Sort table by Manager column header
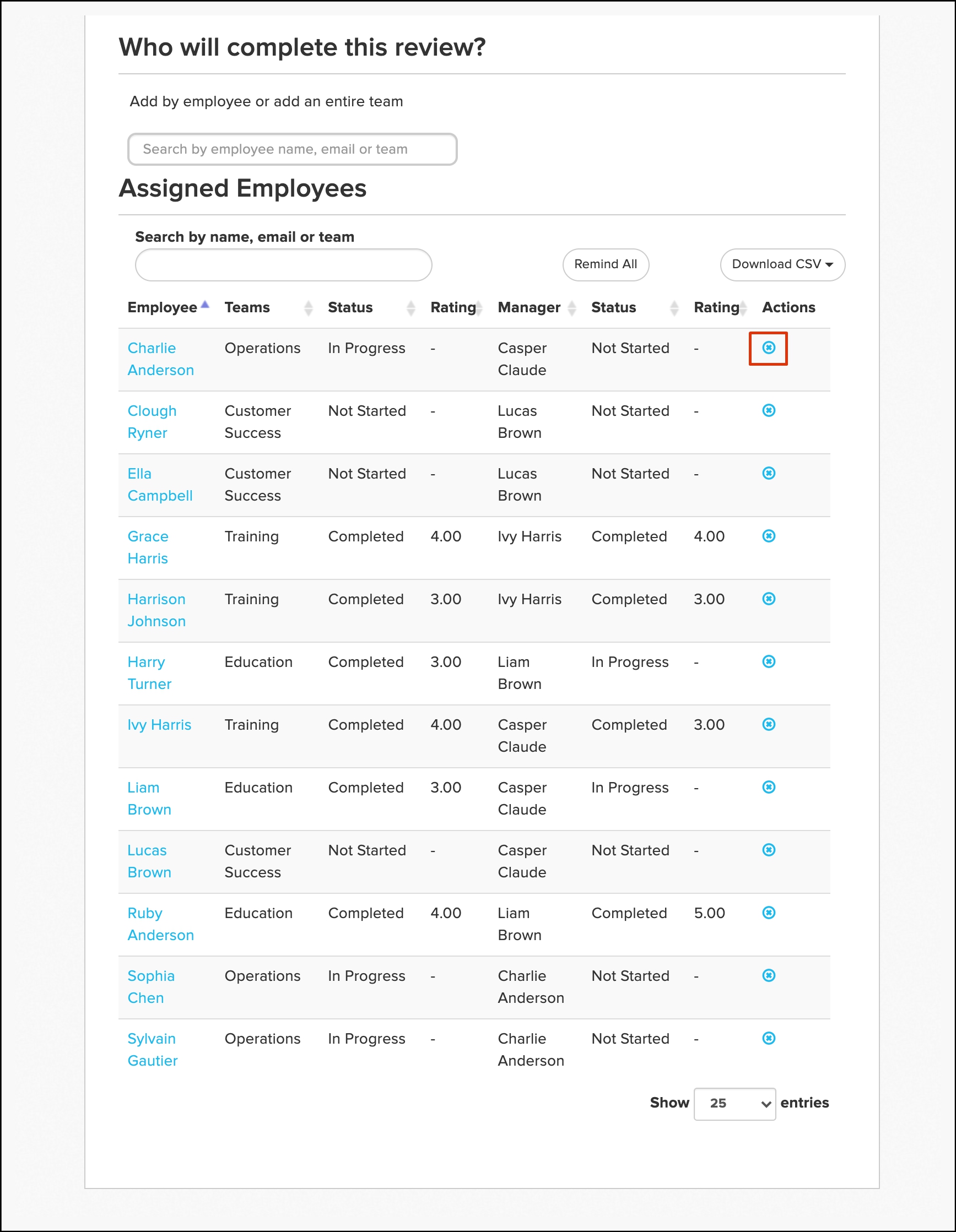The image size is (956, 1232). pos(537,307)
